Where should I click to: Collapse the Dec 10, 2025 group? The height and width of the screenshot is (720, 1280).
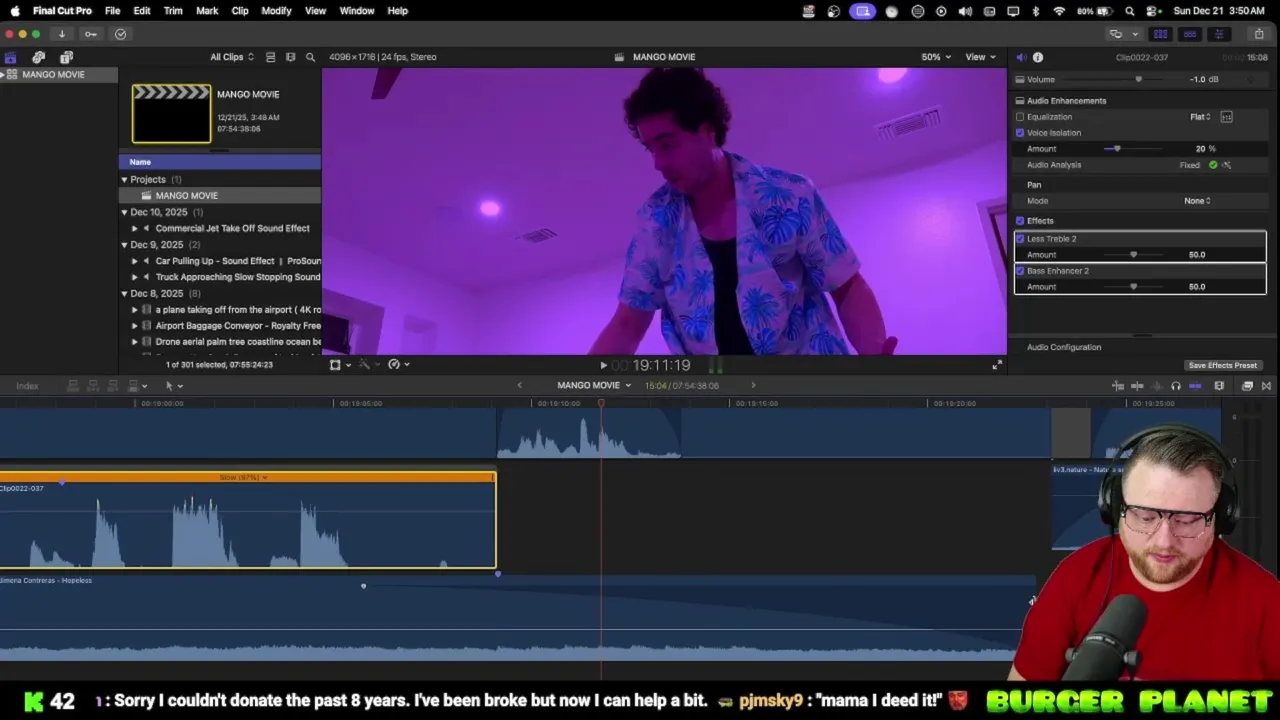[x=124, y=212]
